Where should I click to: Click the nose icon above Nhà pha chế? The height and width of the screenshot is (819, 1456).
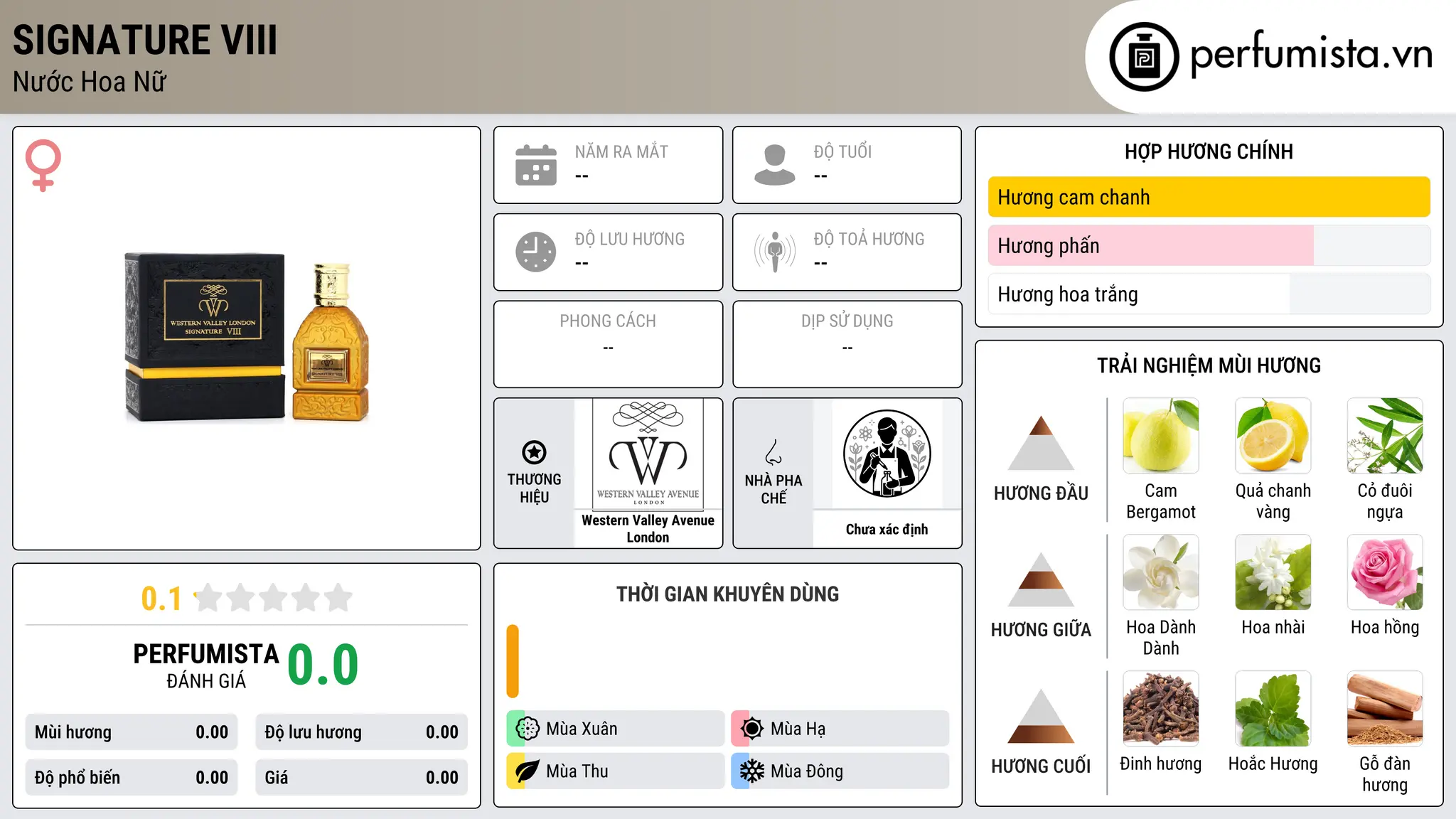coord(773,452)
